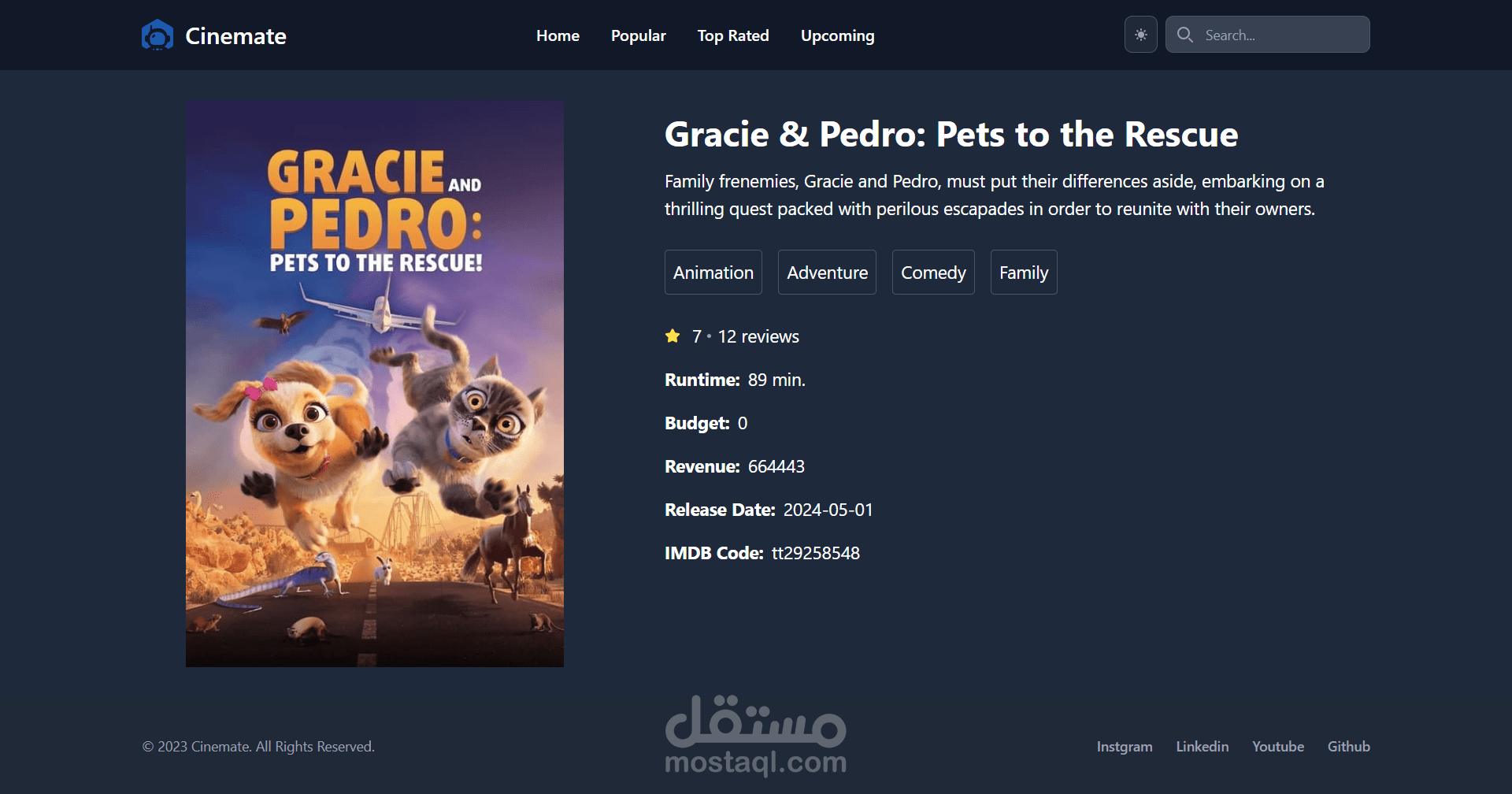The height and width of the screenshot is (794, 1512).
Task: Click the Budget value 0
Action: 743,423
